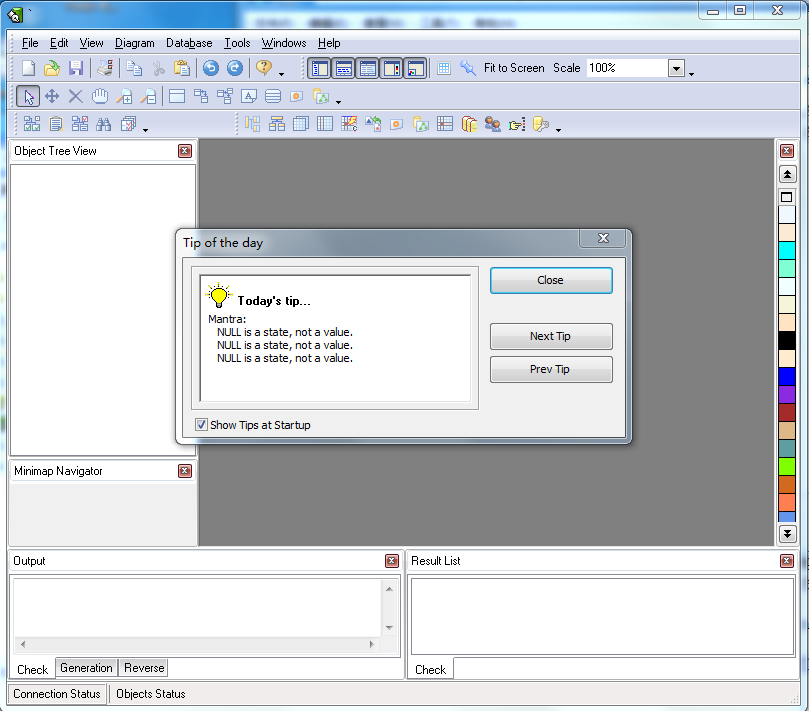Pick the lime green color swatch

point(787,467)
